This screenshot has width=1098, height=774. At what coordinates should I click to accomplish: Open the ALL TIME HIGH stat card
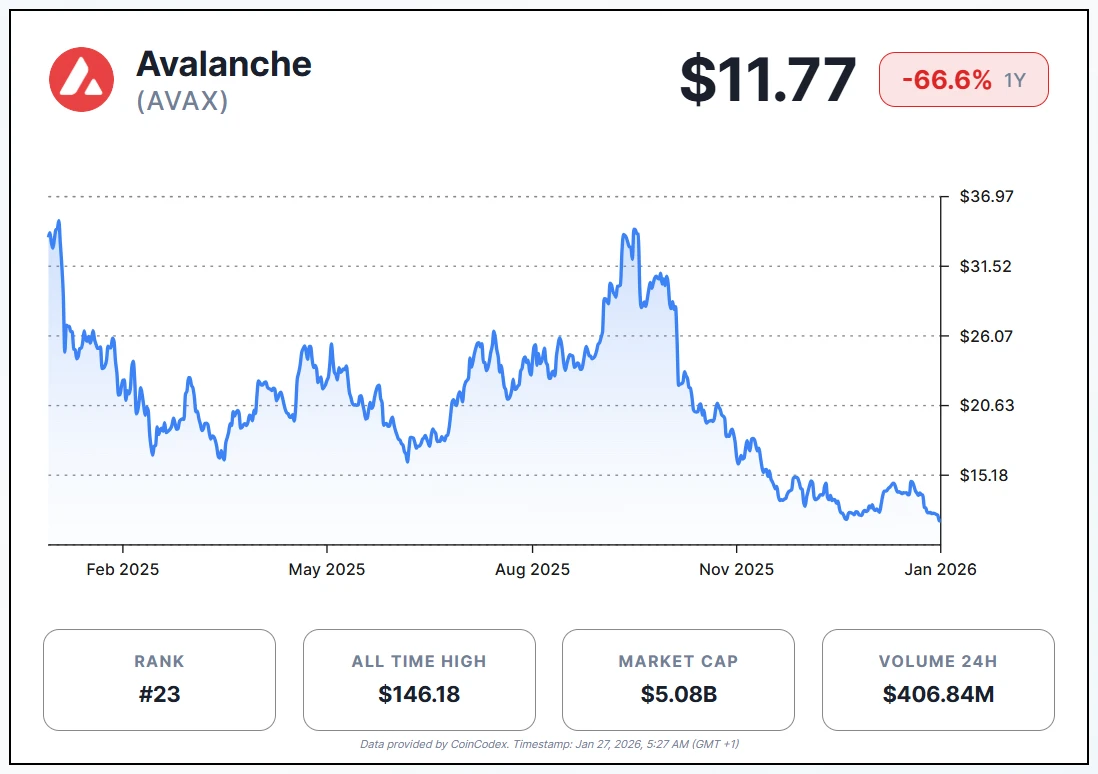(x=419, y=679)
